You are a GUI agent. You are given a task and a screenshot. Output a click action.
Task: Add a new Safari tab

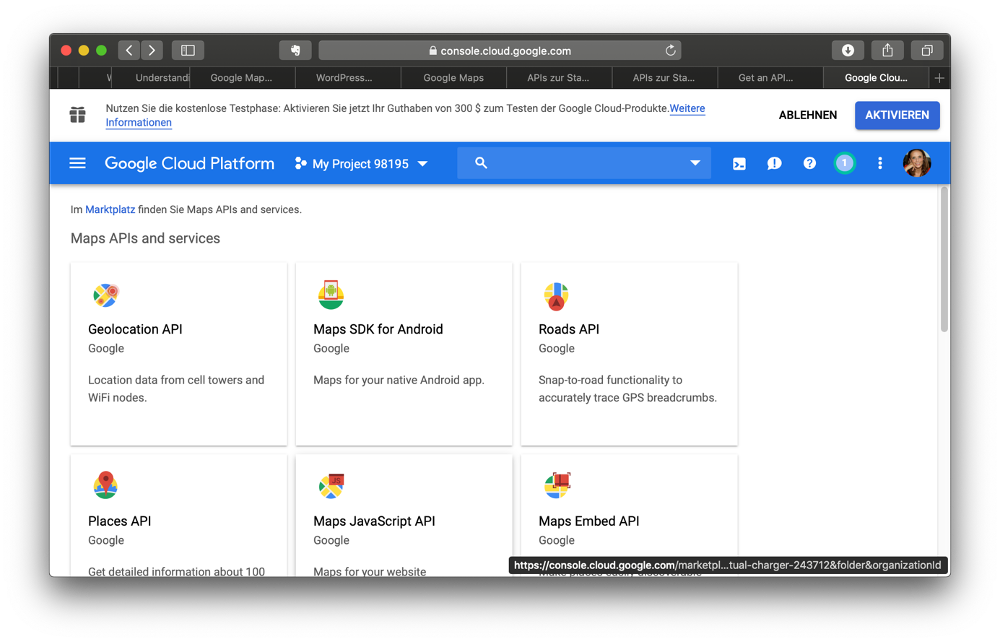(939, 78)
